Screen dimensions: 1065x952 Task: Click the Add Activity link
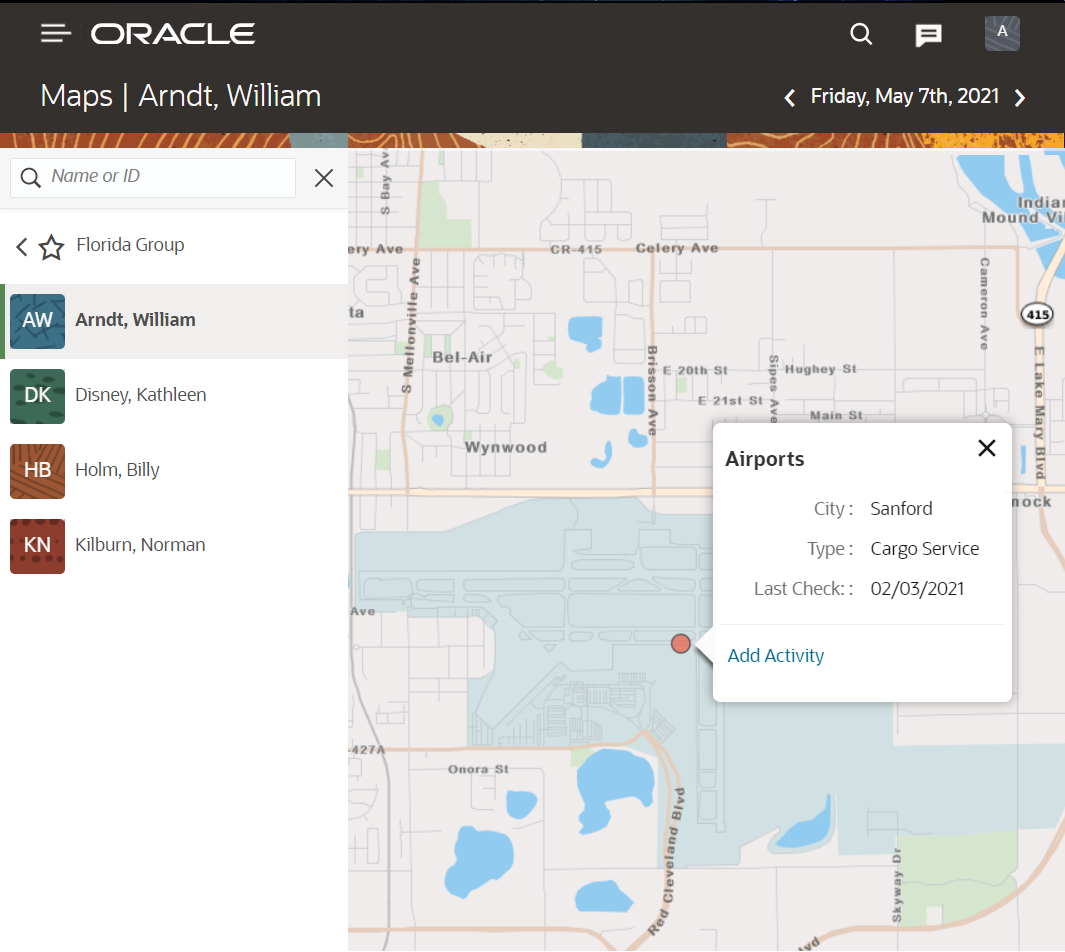point(775,655)
